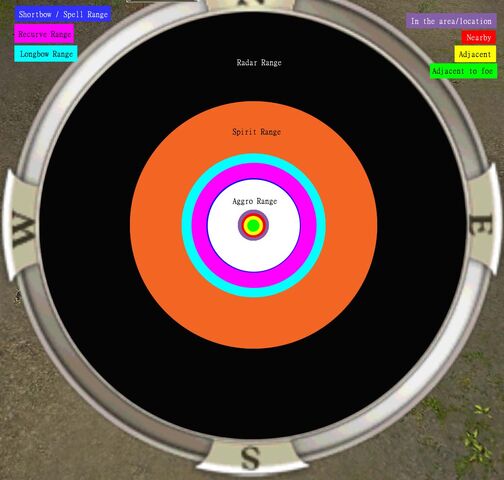Click the green 'Adjacent to foe' label
The width and height of the screenshot is (504, 480).
tap(463, 71)
